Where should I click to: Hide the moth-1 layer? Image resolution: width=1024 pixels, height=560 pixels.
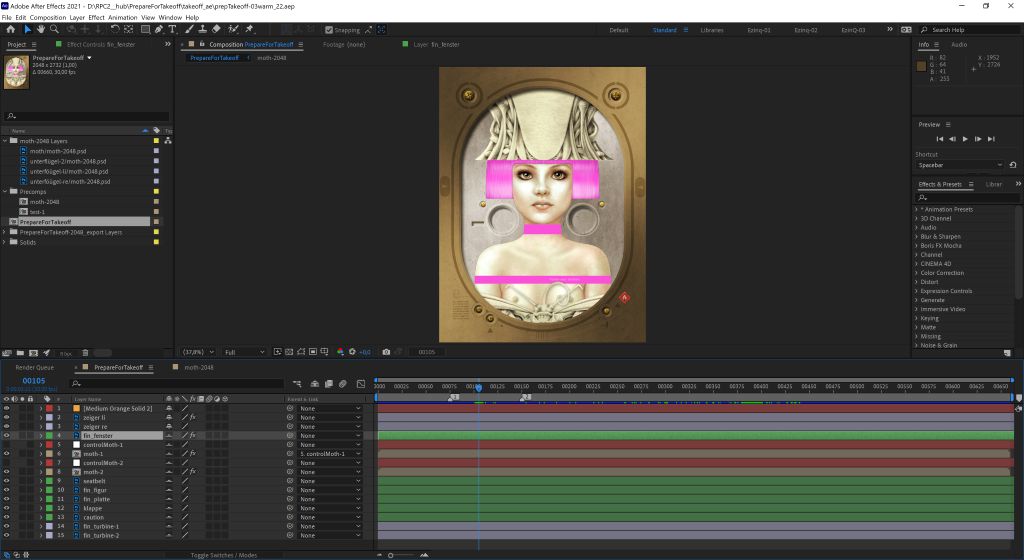(x=7, y=454)
